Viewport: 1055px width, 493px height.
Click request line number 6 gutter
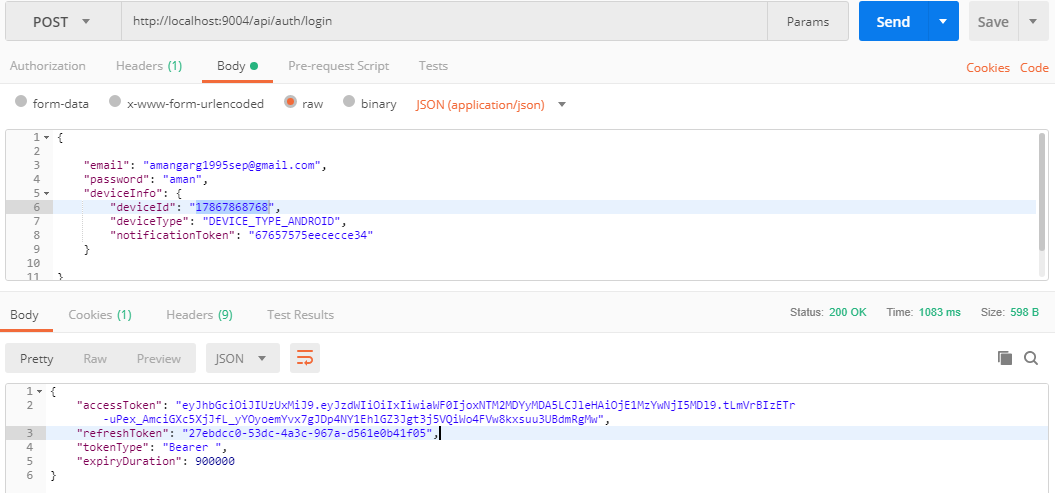tap(29, 207)
